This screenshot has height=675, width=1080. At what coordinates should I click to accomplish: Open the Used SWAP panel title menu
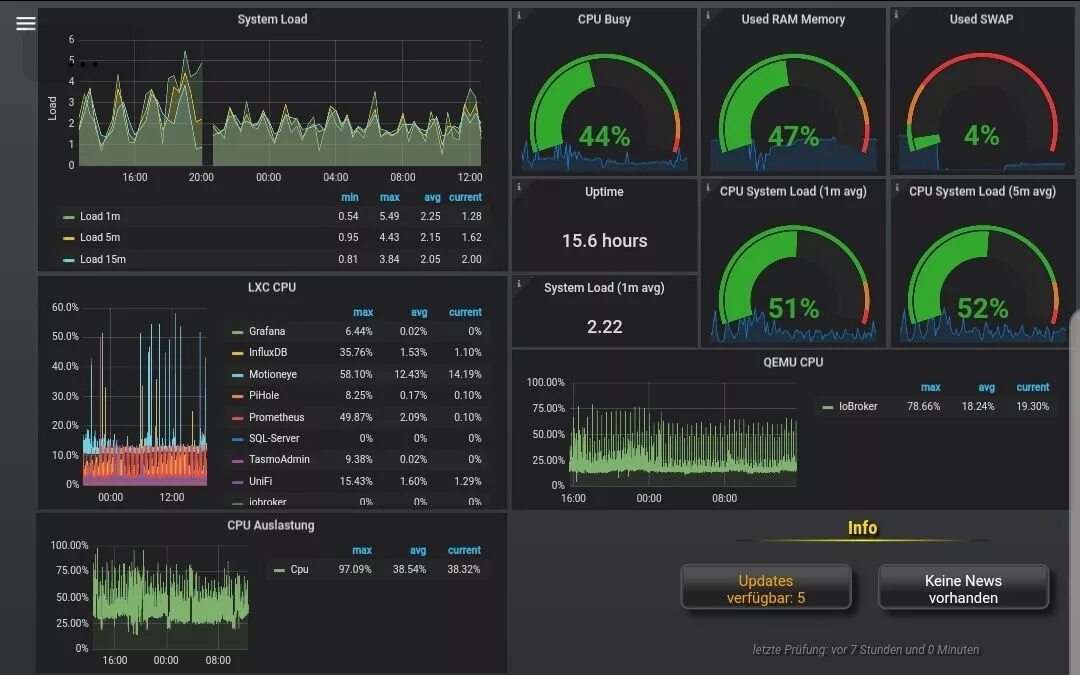pos(981,18)
